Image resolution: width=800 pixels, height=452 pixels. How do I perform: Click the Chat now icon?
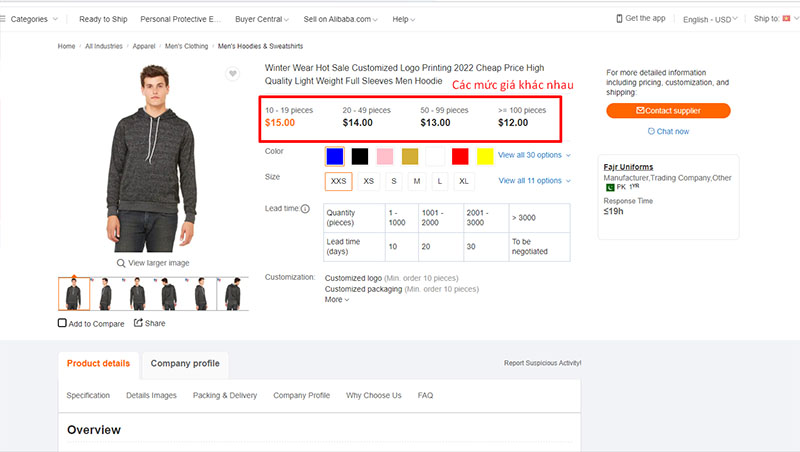point(651,131)
